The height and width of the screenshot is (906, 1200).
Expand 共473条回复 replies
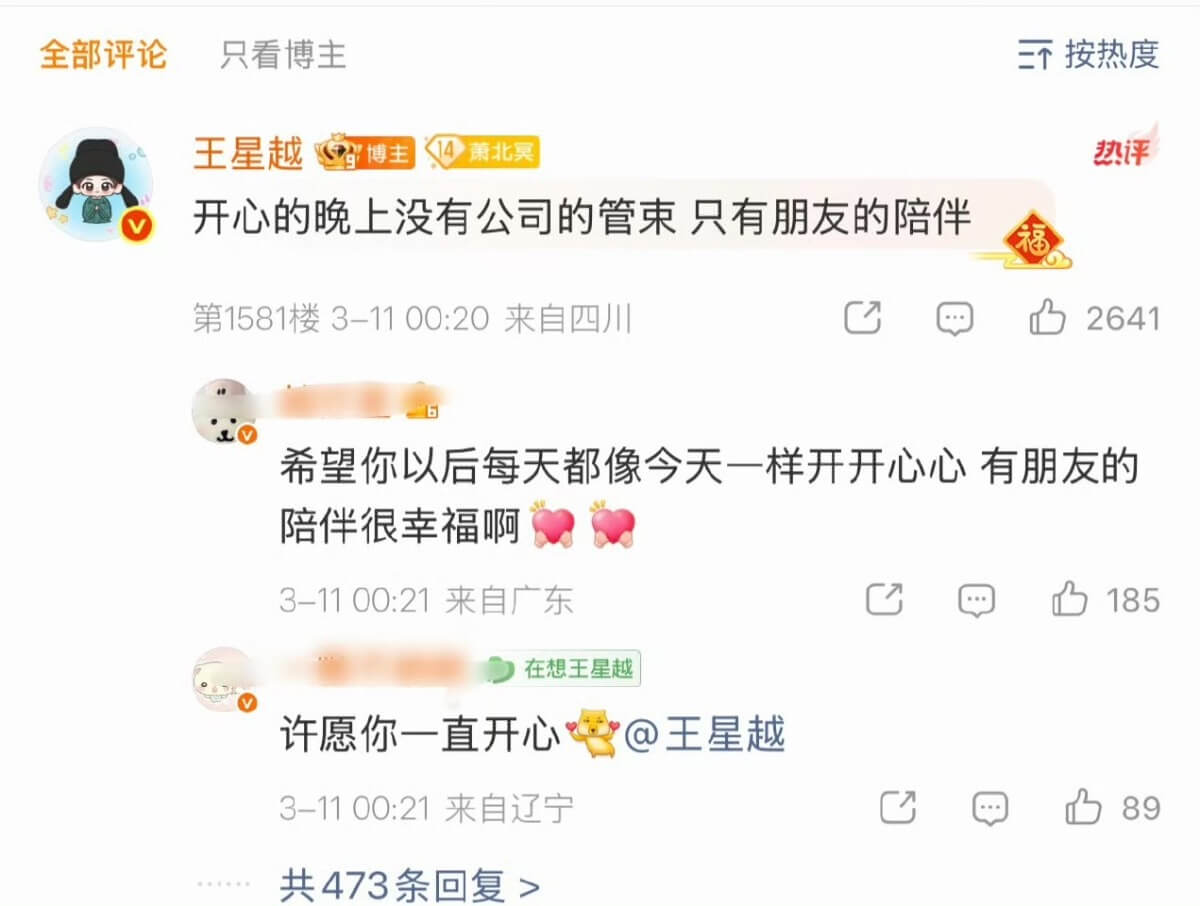(x=410, y=885)
